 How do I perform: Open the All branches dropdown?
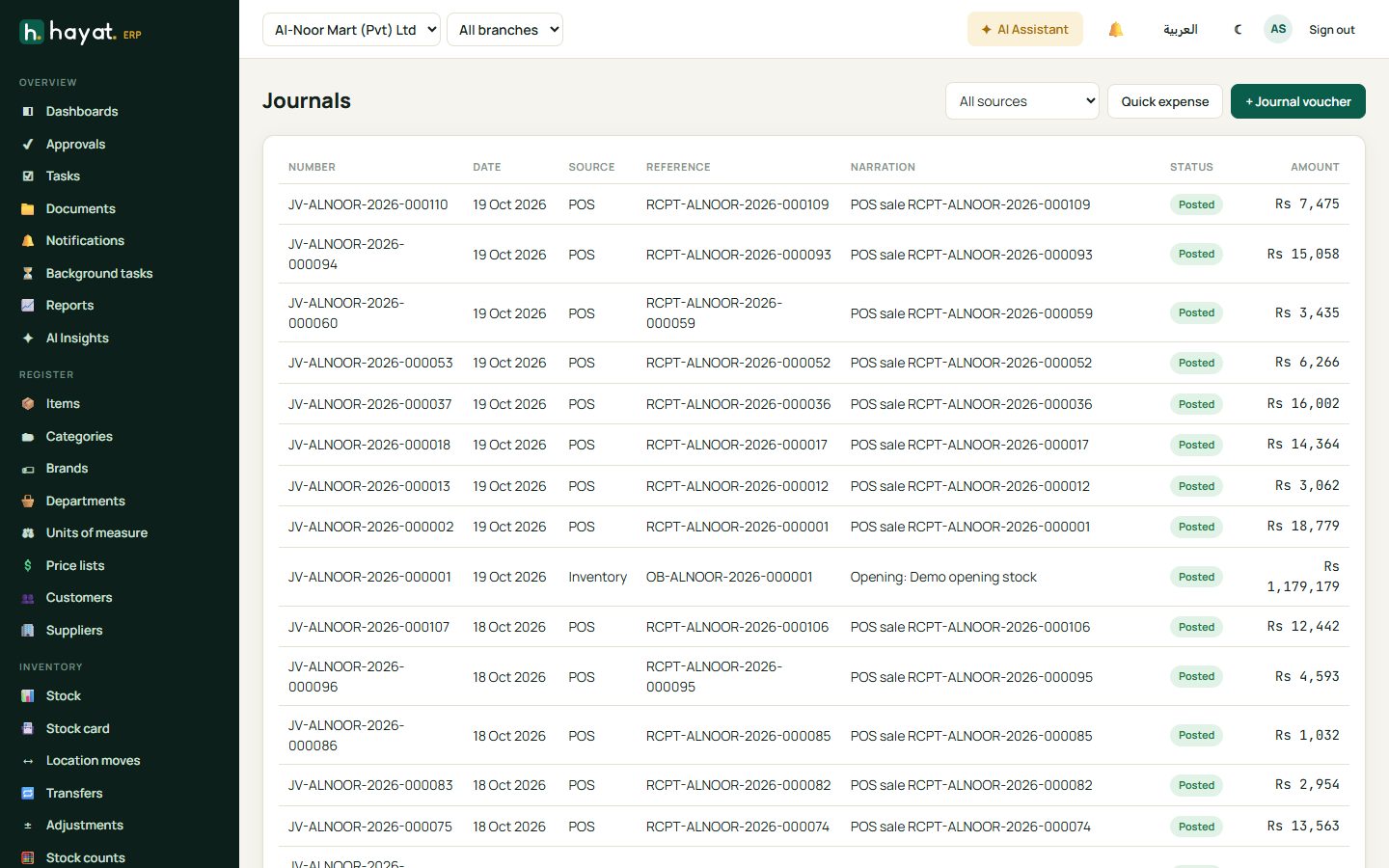point(504,30)
